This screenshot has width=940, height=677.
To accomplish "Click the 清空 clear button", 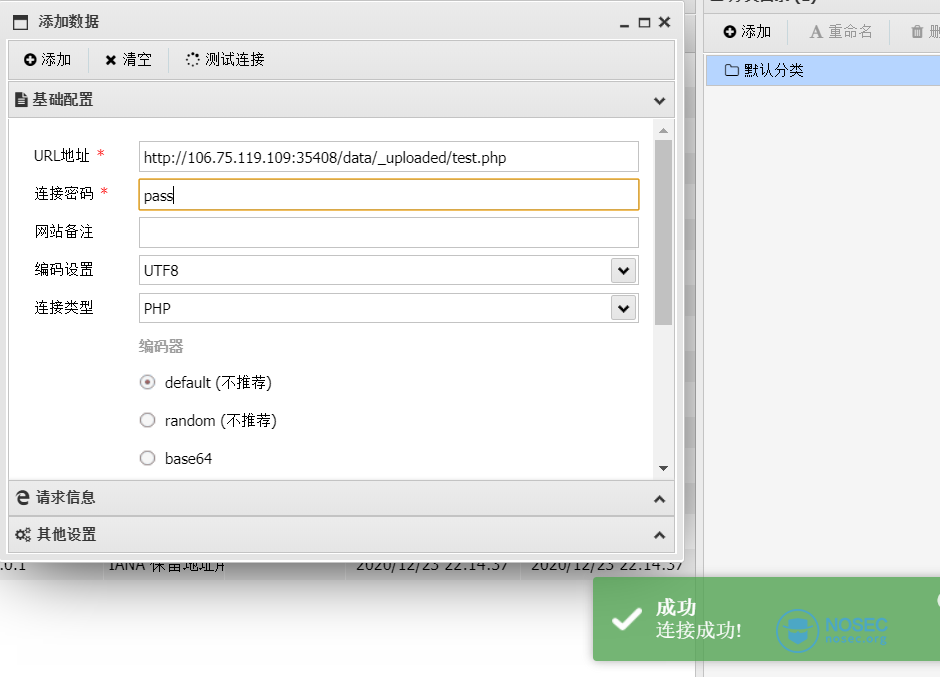I will 128,59.
